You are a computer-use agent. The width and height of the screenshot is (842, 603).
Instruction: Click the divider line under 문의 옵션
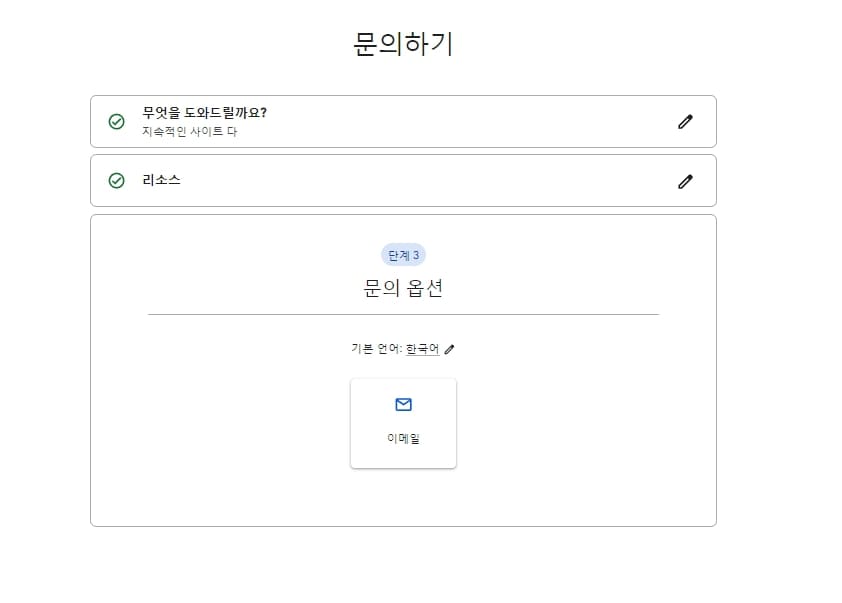(403, 313)
